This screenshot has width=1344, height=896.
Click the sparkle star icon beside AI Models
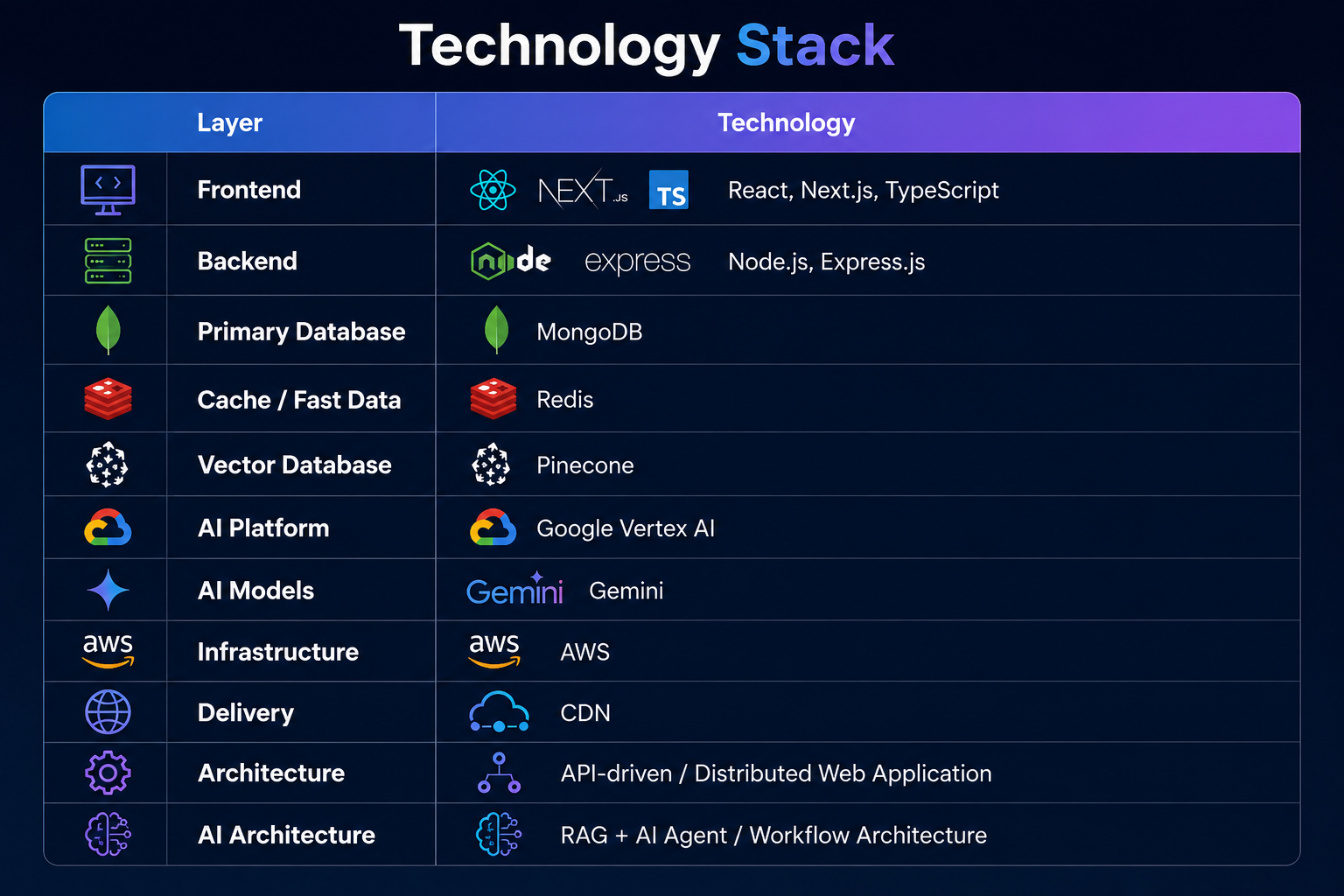108,590
